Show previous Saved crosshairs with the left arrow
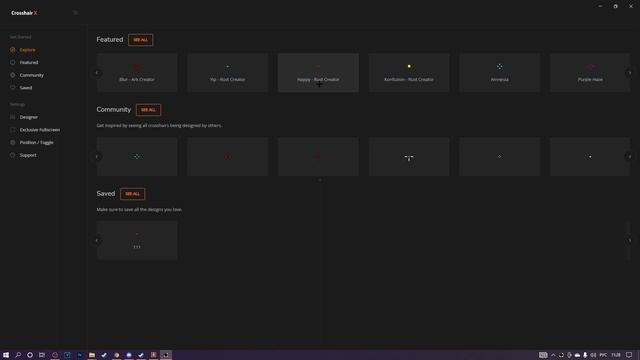 point(97,240)
